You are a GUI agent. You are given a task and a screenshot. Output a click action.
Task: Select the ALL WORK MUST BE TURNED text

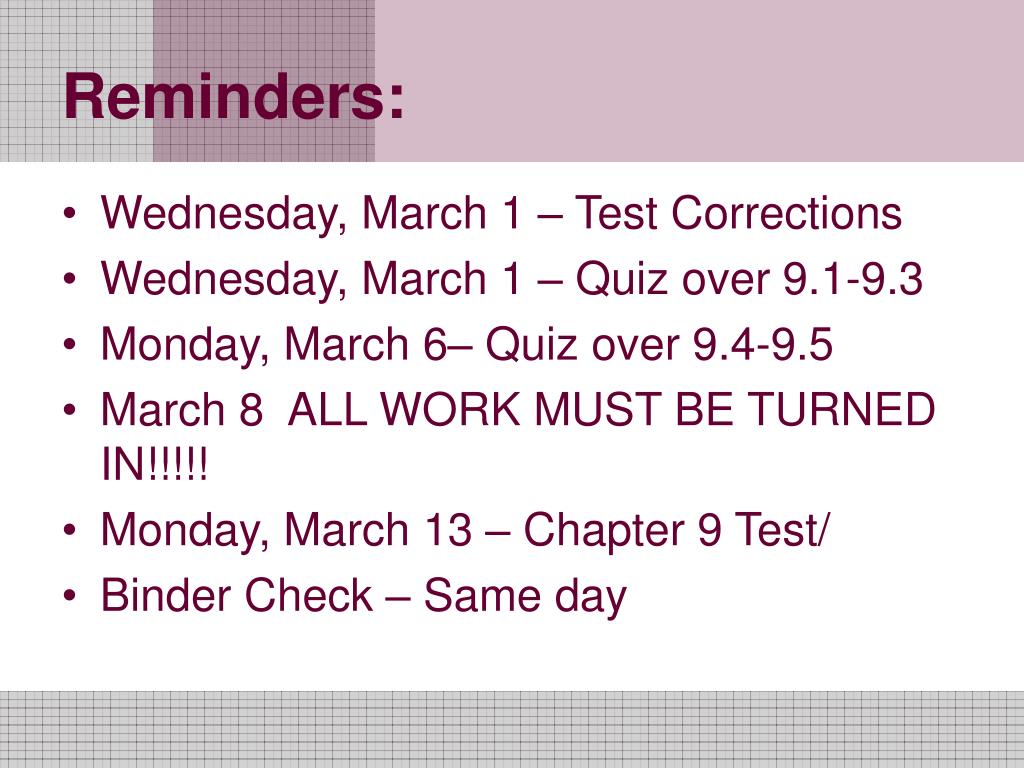[x=611, y=409]
